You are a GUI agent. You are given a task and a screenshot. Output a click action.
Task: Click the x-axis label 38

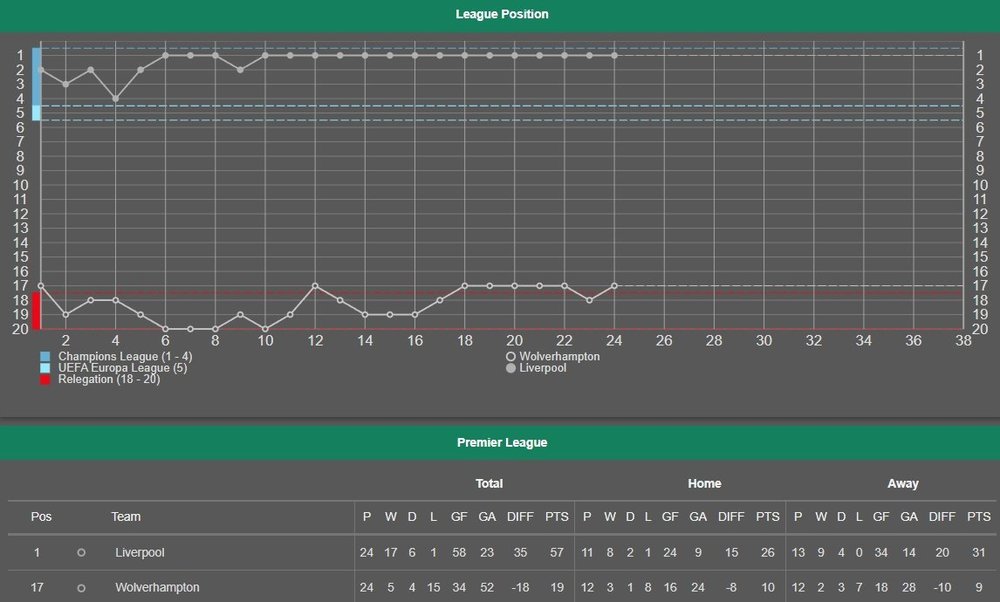(x=963, y=341)
